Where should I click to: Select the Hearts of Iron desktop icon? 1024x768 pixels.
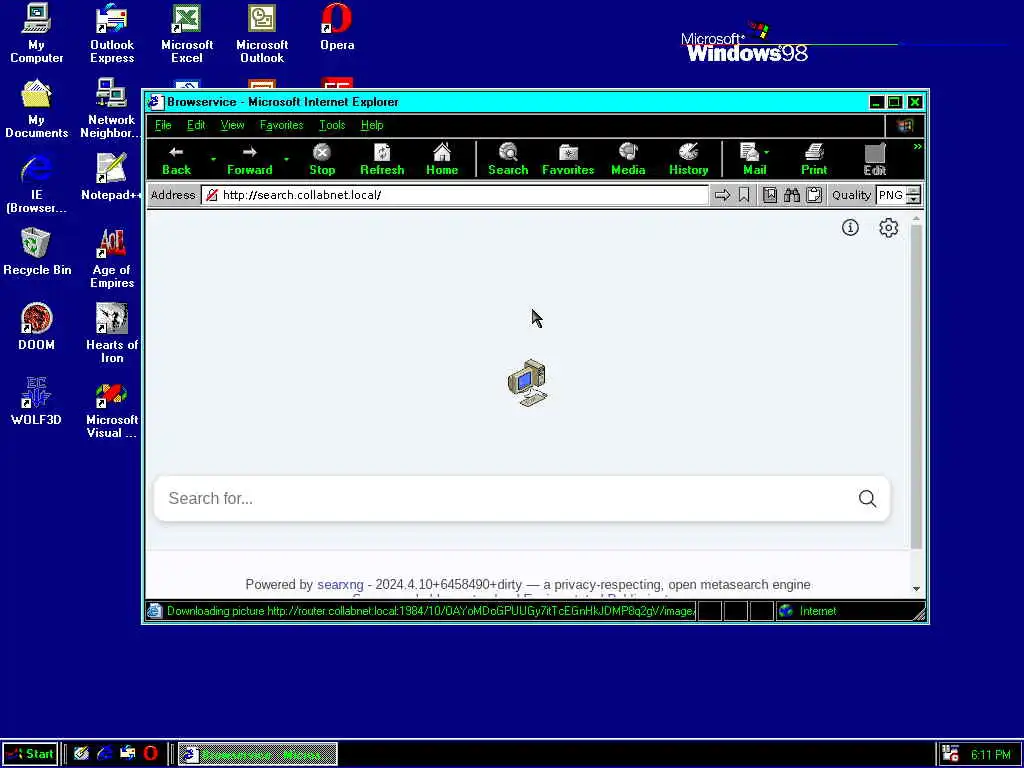(112, 334)
